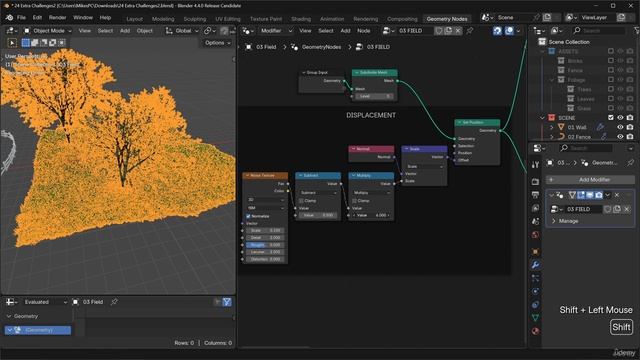Viewport: 640px width, 360px height.
Task: Open the Tool properties tab
Action: point(536,164)
